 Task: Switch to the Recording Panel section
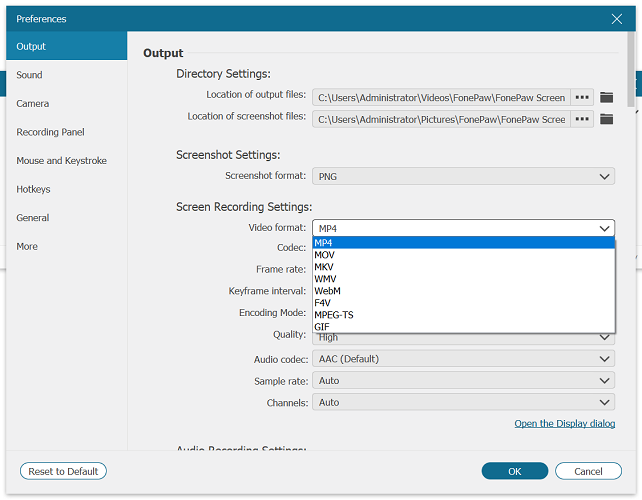click(66, 132)
